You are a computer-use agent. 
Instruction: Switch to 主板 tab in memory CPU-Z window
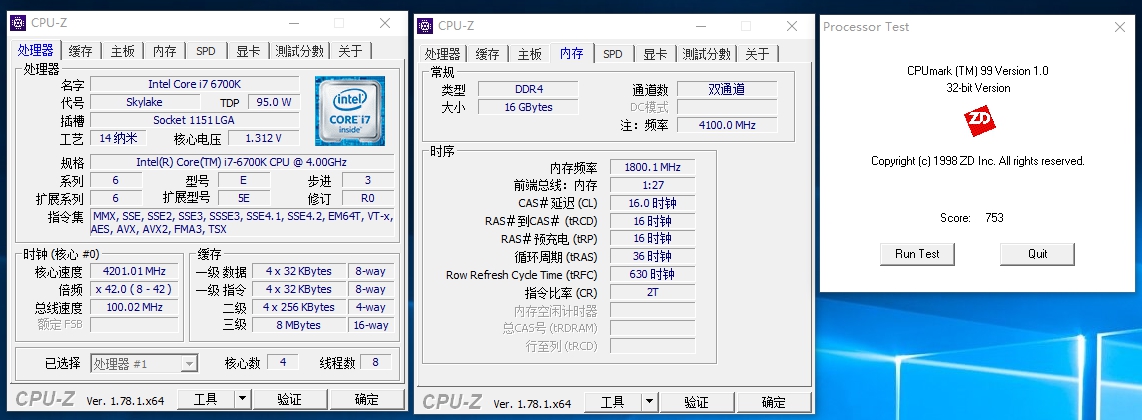tap(529, 54)
